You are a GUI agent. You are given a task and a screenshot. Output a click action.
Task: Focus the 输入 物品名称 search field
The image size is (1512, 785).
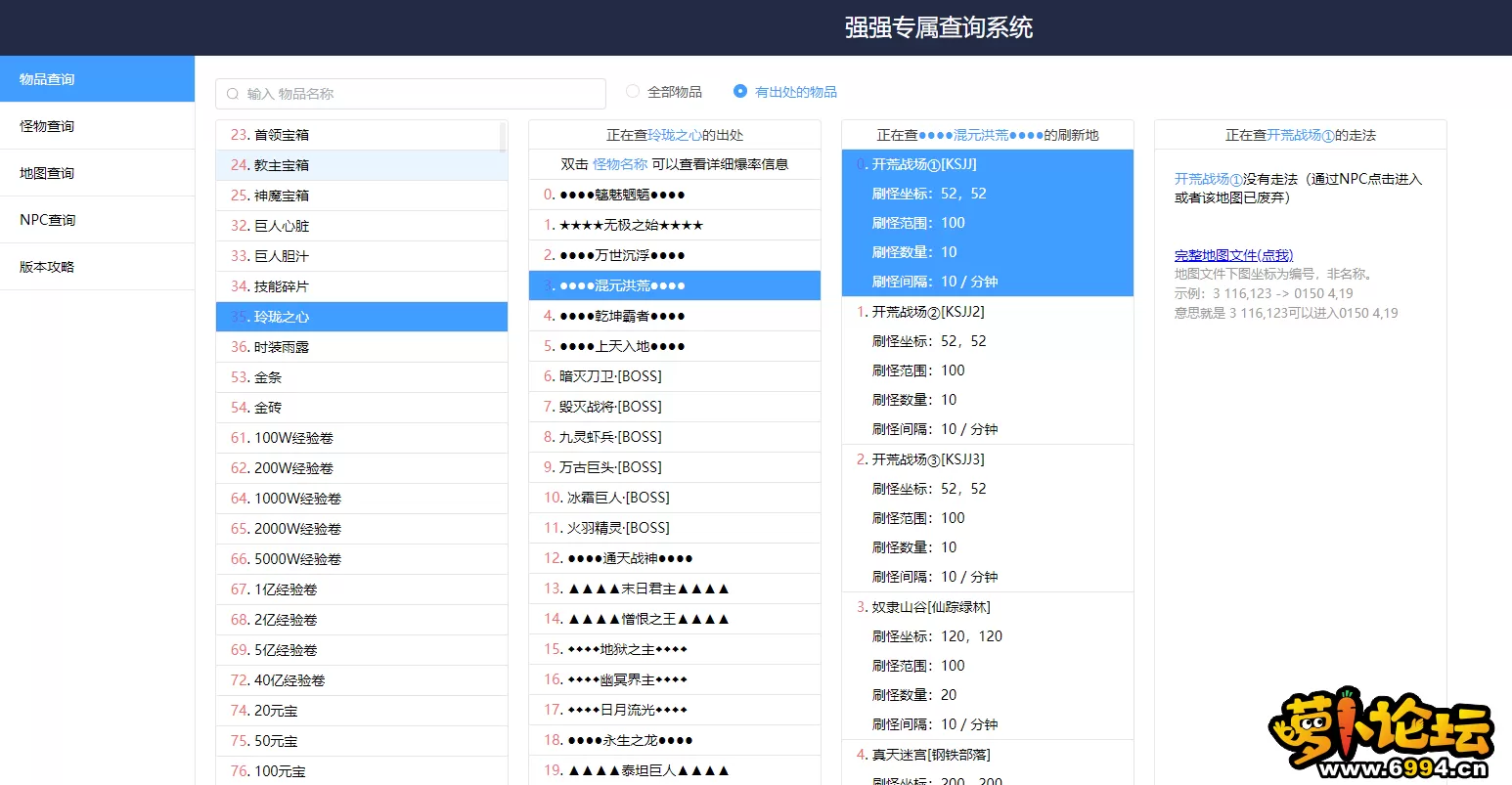click(411, 94)
